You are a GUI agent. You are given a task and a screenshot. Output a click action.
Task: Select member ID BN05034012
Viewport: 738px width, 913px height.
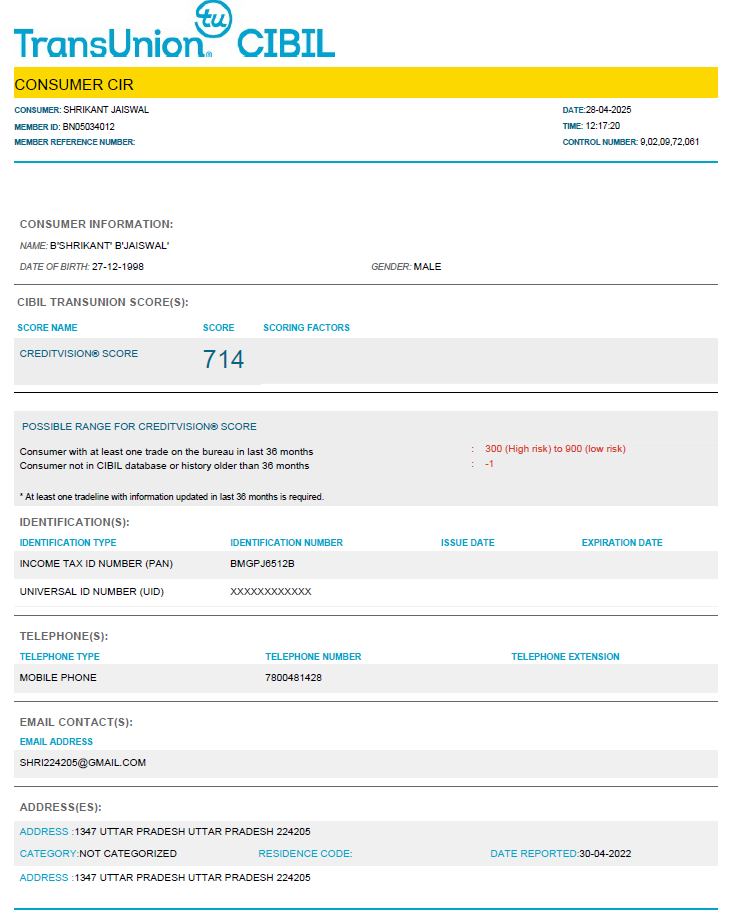(89, 126)
